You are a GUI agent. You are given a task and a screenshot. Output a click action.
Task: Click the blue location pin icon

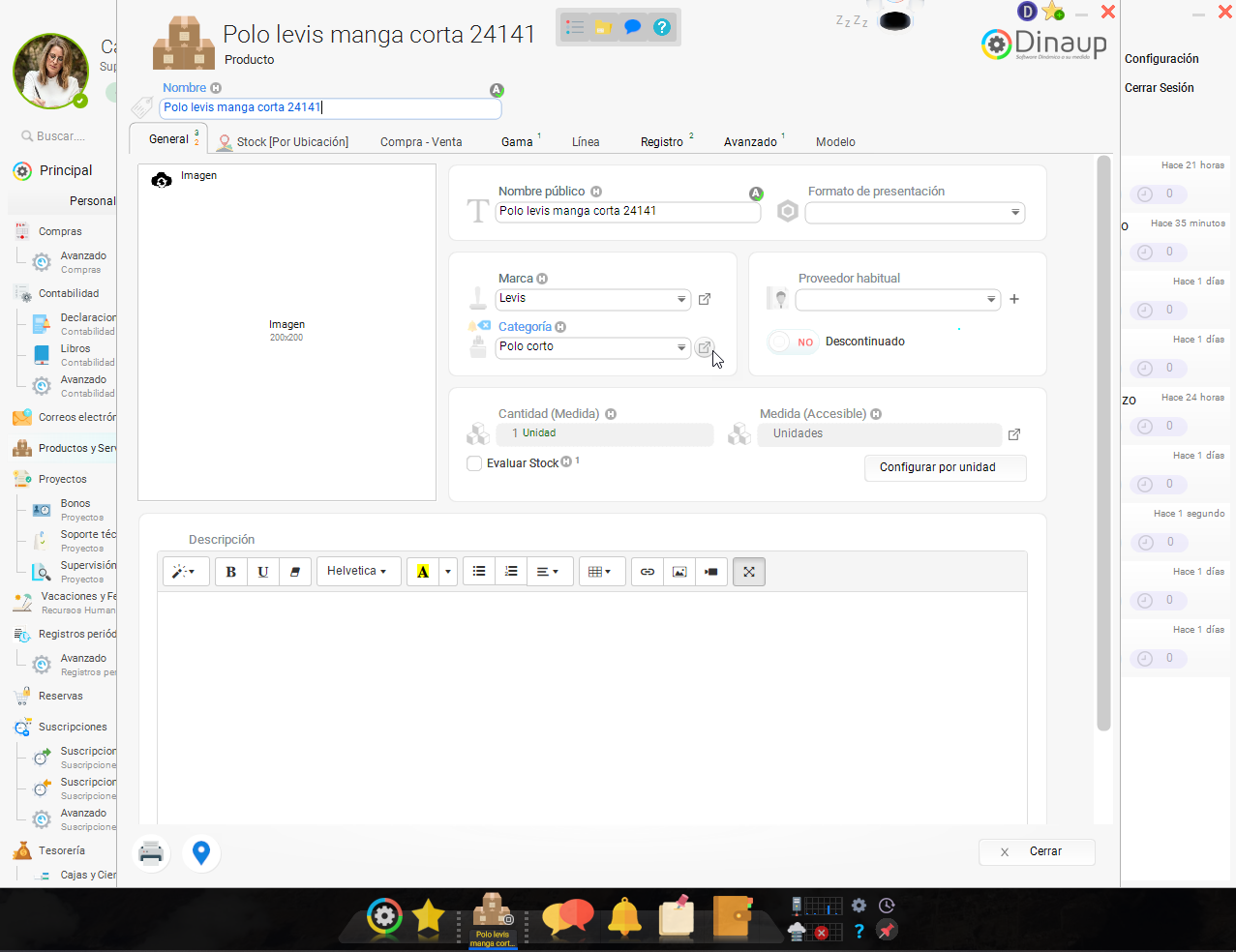click(x=201, y=852)
